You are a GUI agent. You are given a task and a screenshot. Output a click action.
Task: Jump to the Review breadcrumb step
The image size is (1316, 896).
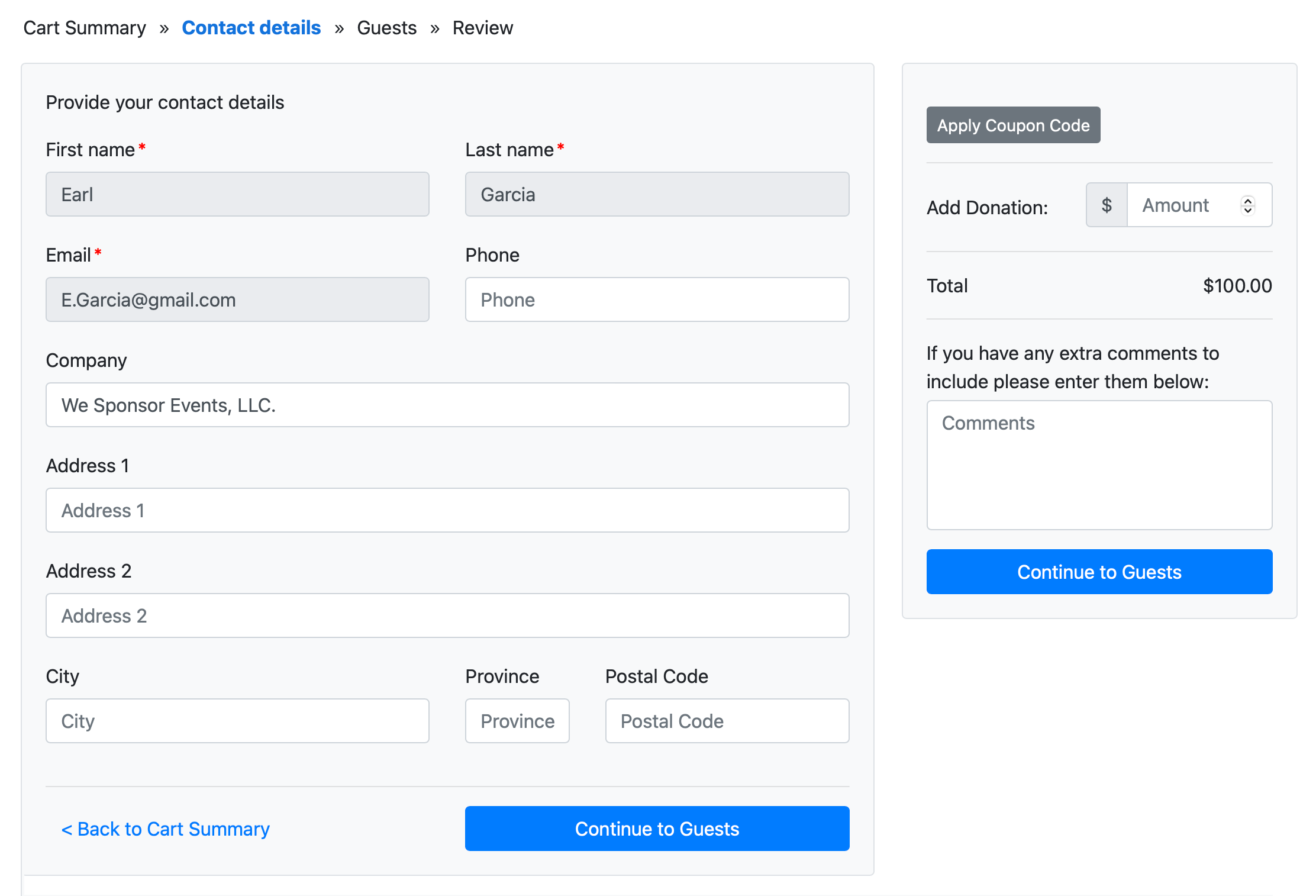click(x=482, y=28)
